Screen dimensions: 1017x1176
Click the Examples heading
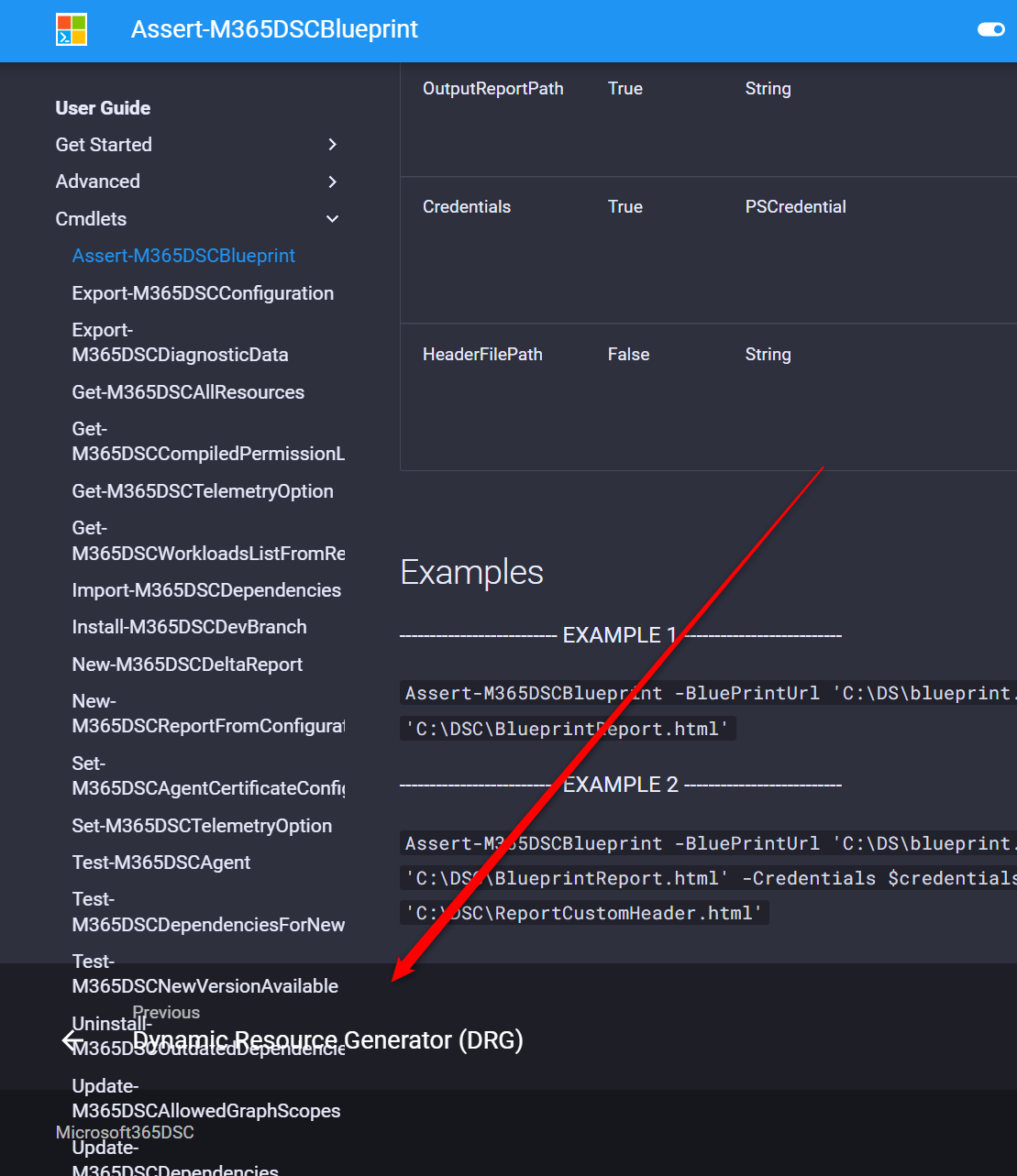click(471, 572)
